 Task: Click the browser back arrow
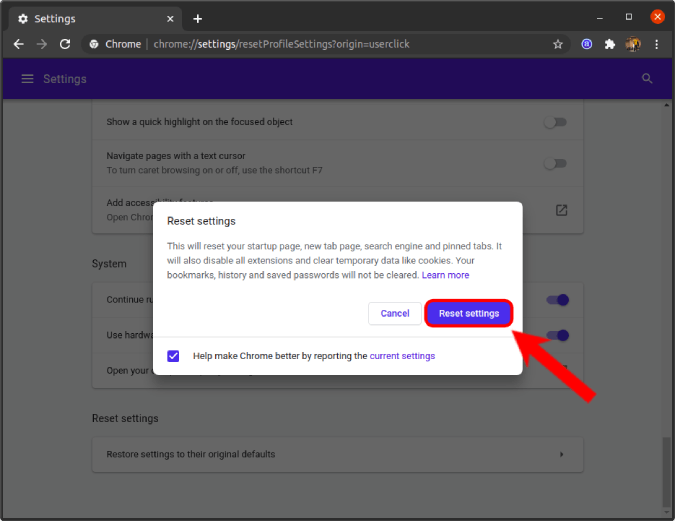pyautogui.click(x=19, y=44)
